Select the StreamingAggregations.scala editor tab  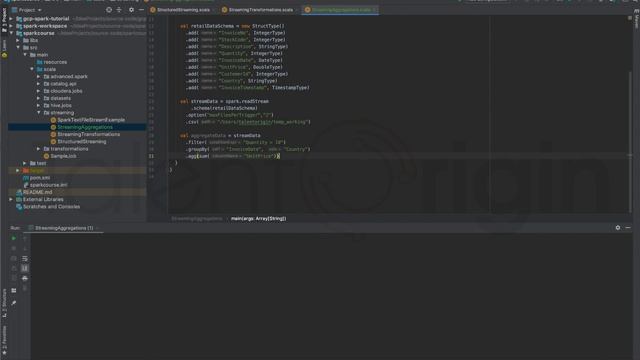coord(341,10)
